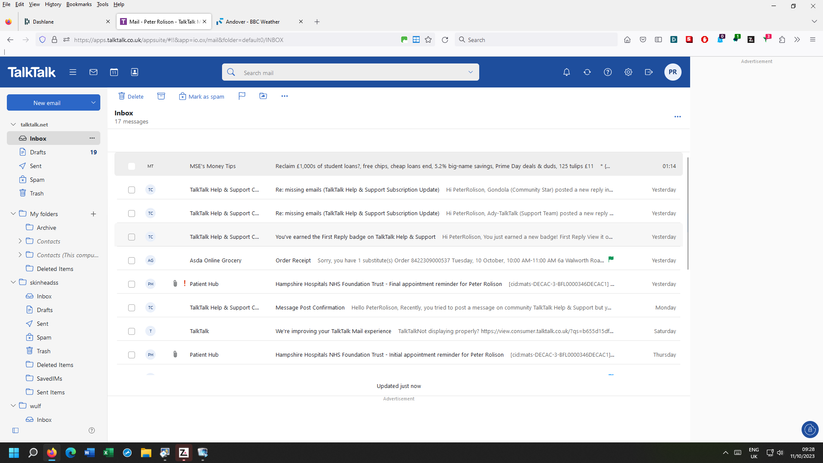Click the archive icon in mail toolbar
Screen dimensions: 823x463
[x=161, y=96]
